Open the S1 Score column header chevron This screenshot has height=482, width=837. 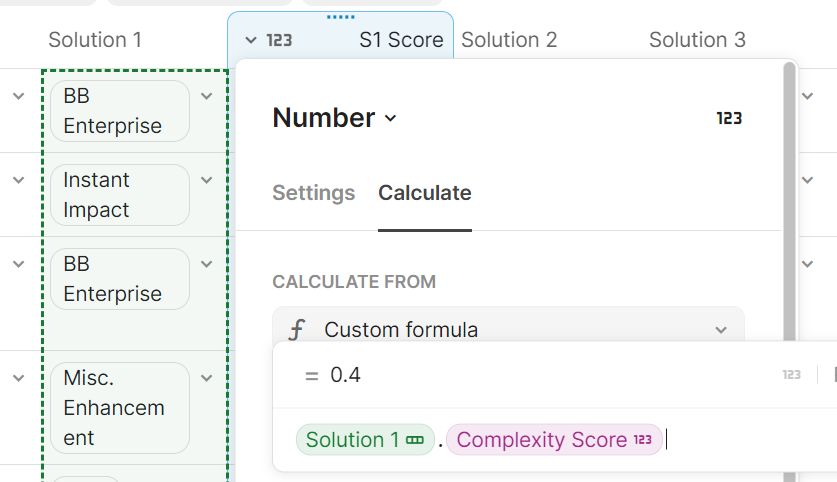250,41
